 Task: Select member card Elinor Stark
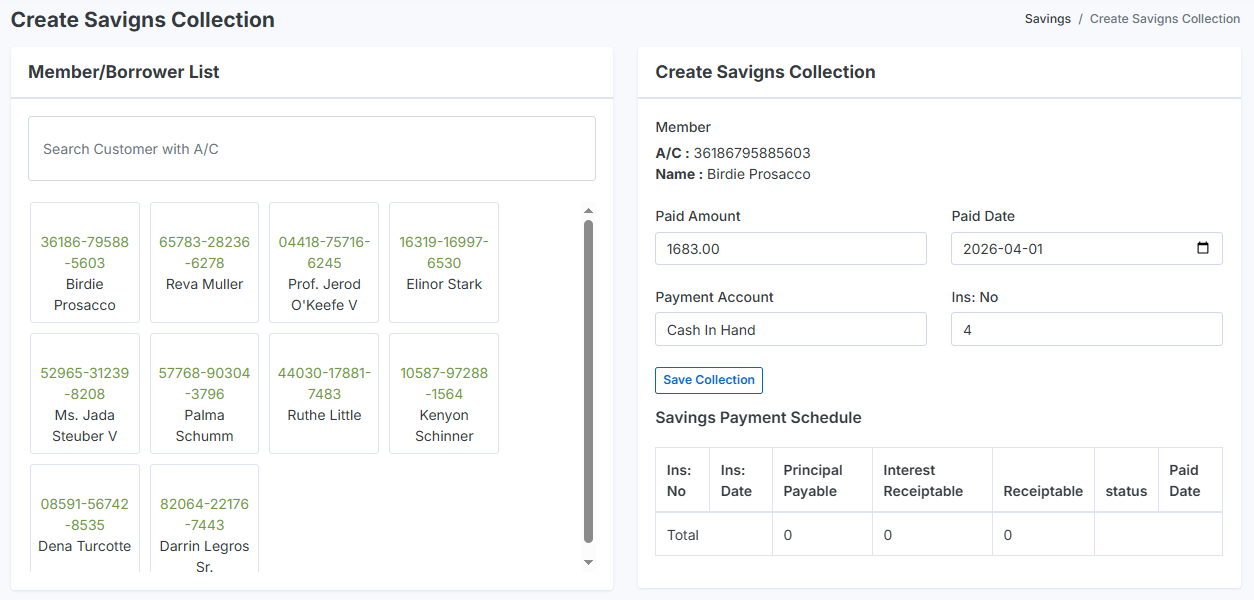coord(444,263)
